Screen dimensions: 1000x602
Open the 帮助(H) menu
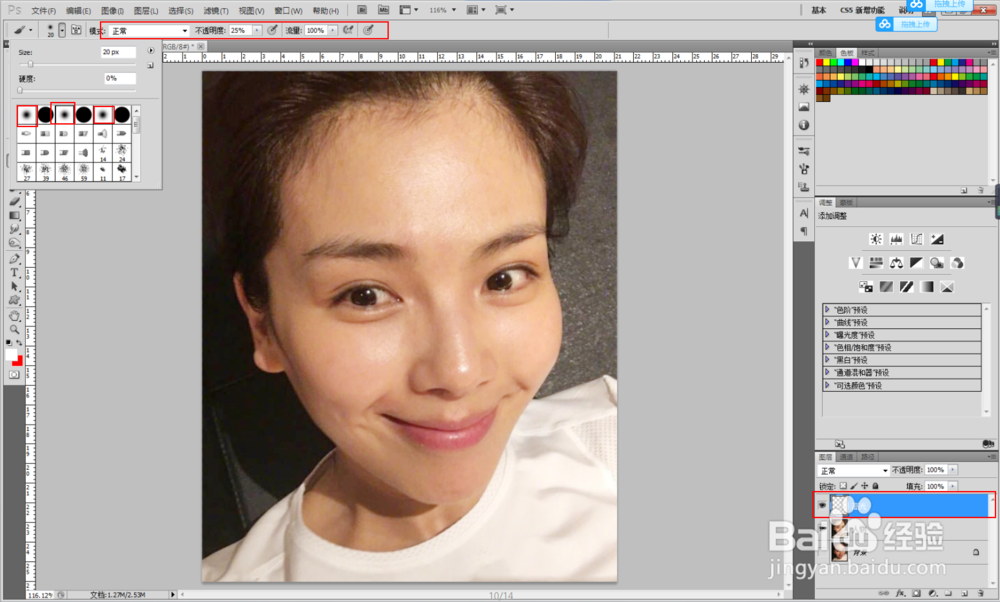click(x=325, y=11)
